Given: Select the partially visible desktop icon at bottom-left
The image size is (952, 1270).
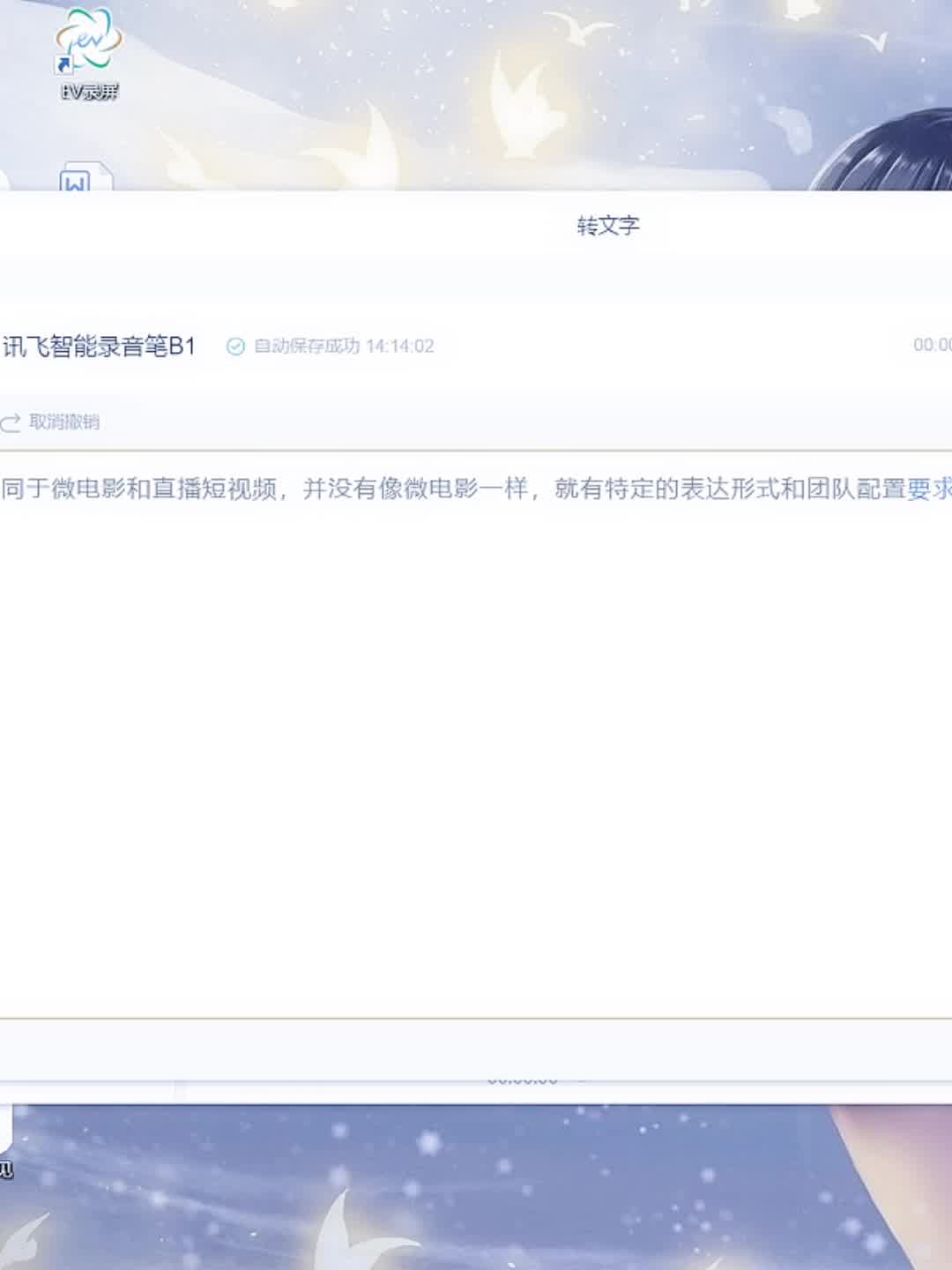Looking at the screenshot, I should click(5, 1147).
